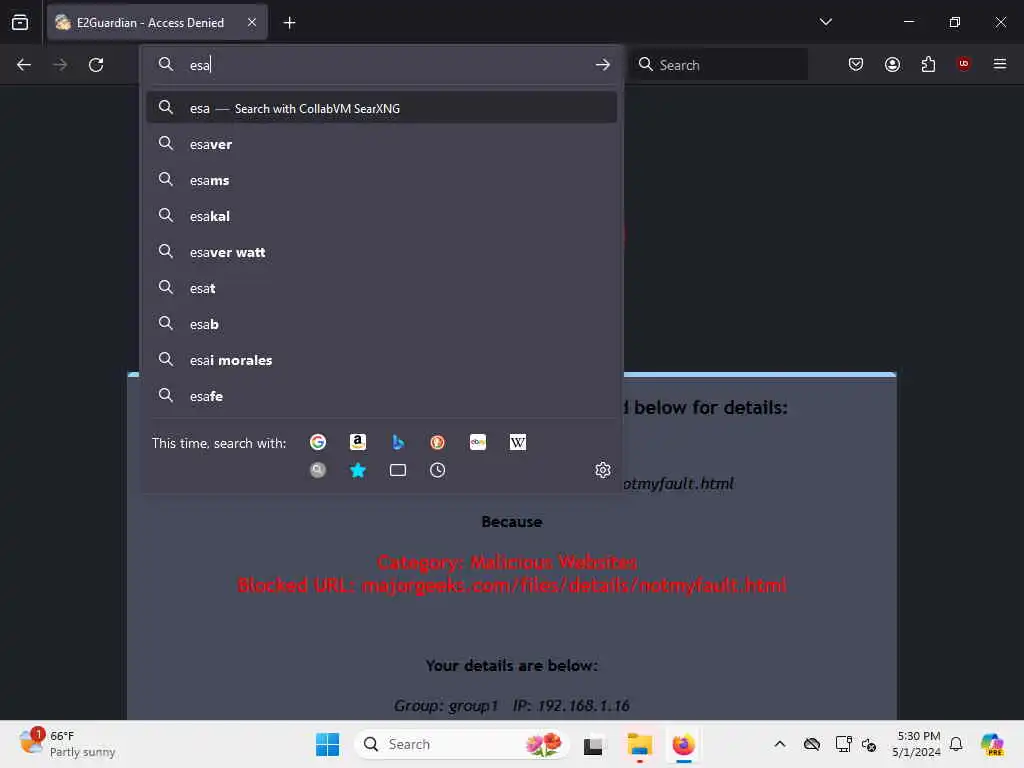Click the toolbar Search box

(x=718, y=65)
